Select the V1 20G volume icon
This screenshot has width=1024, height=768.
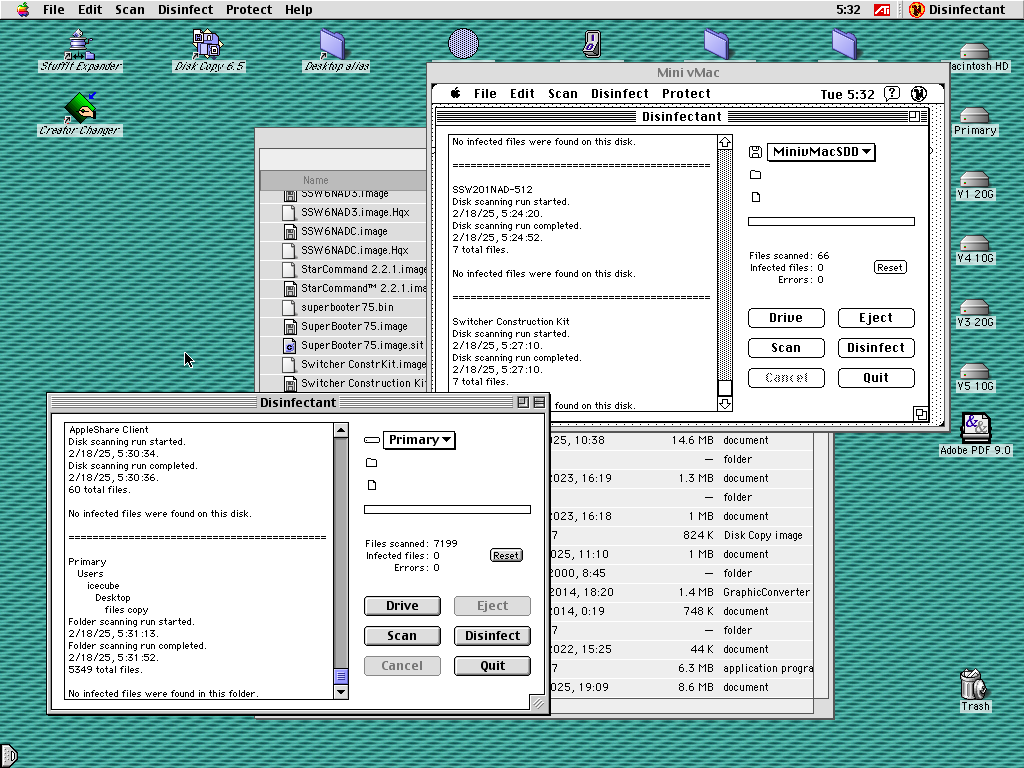tap(974, 179)
